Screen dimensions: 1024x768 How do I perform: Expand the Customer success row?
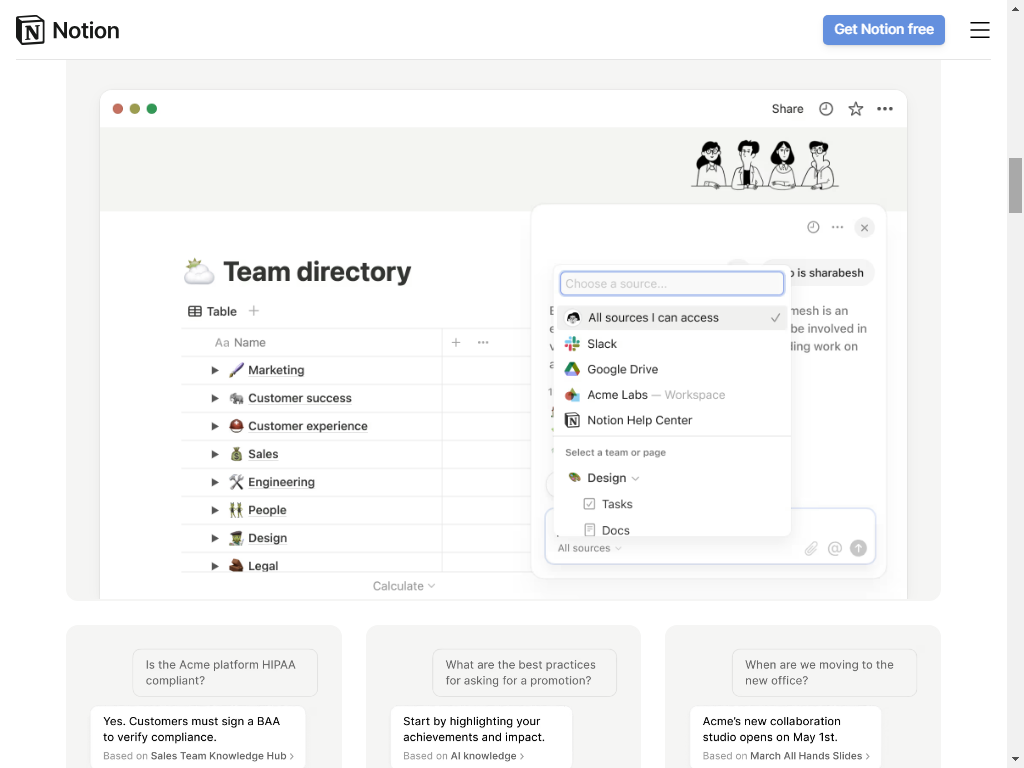point(215,398)
